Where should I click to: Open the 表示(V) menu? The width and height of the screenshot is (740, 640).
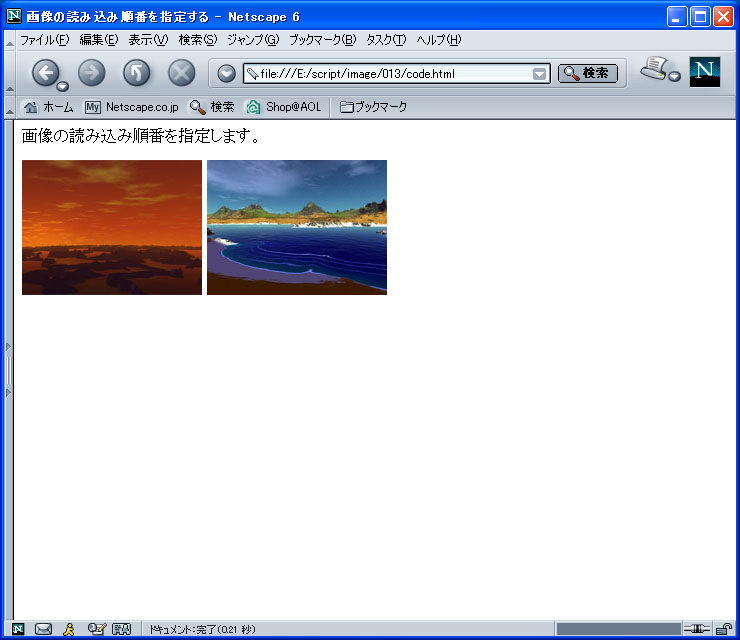[x=148, y=40]
